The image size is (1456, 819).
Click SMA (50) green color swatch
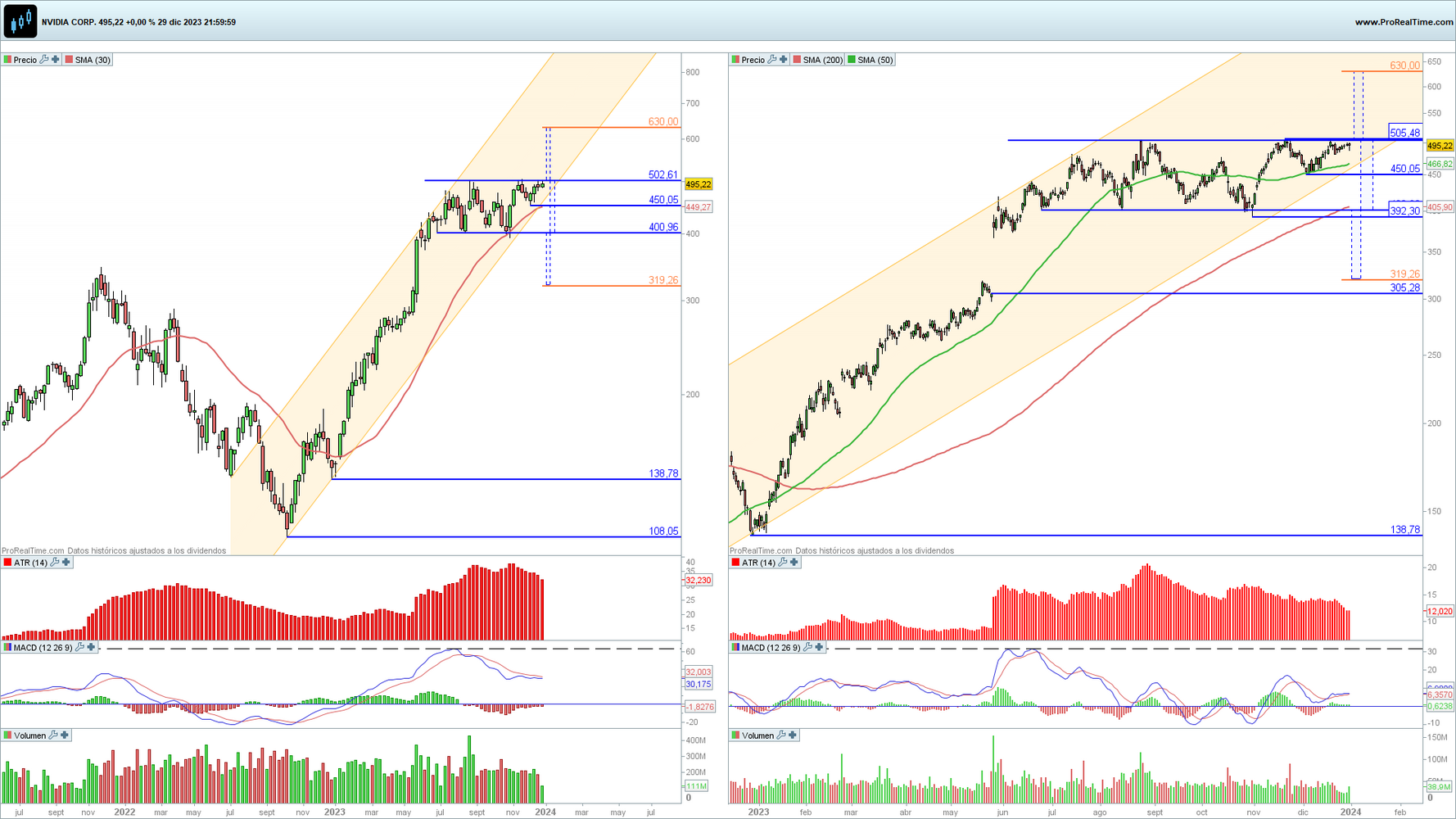(x=852, y=60)
